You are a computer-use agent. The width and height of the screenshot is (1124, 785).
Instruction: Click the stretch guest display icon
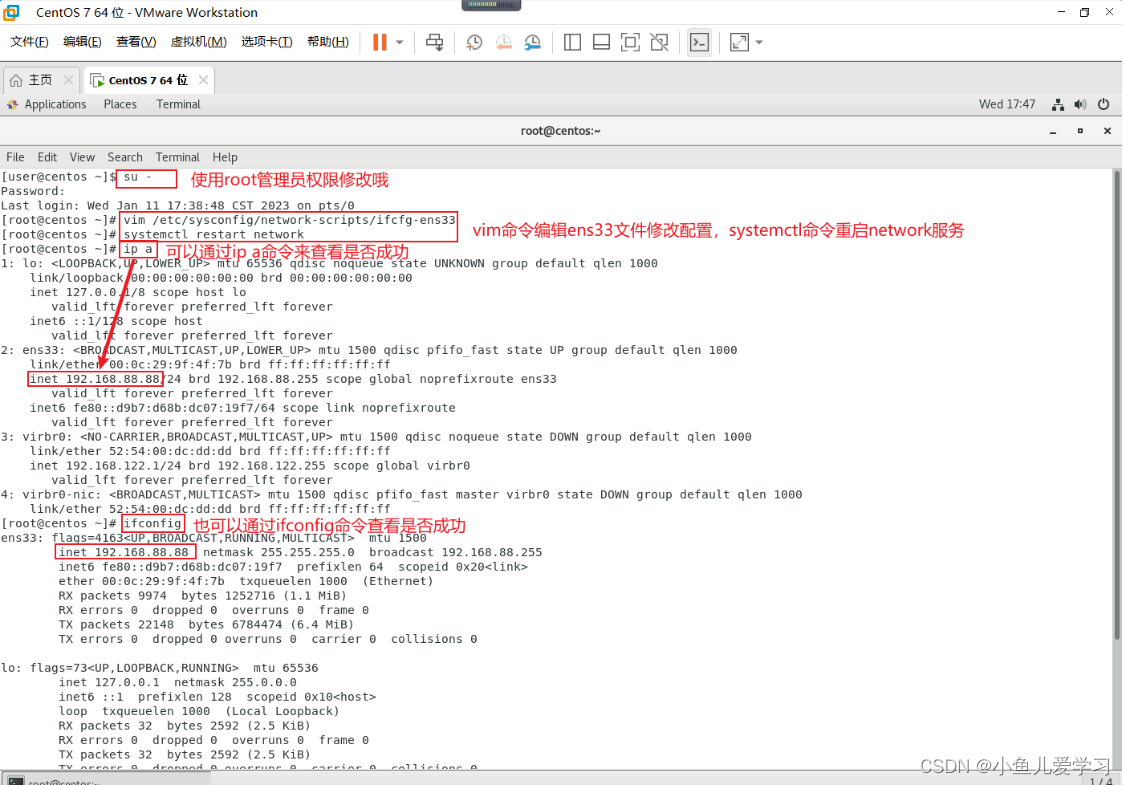pos(739,42)
